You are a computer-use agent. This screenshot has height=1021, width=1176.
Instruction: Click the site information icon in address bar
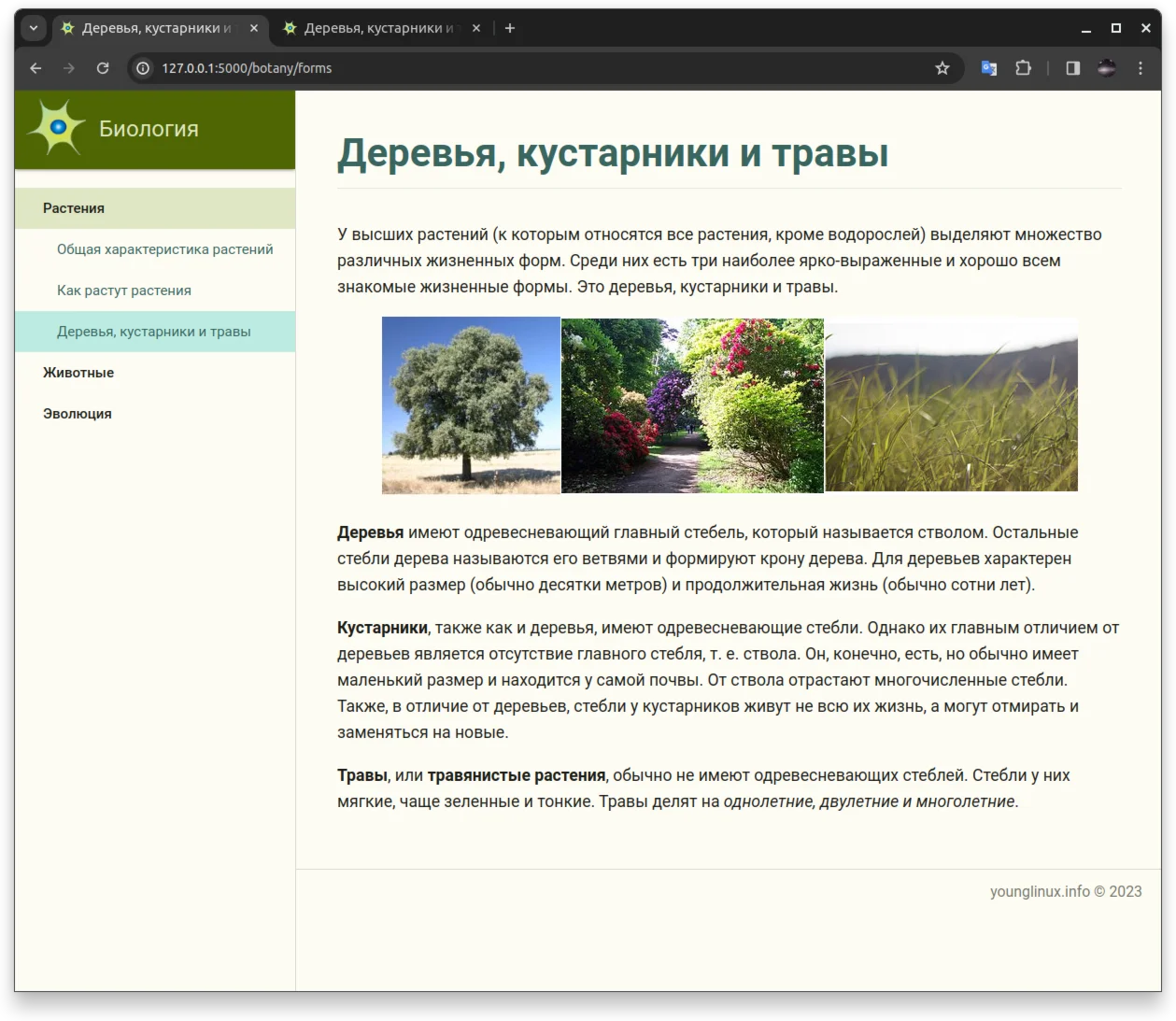[142, 68]
